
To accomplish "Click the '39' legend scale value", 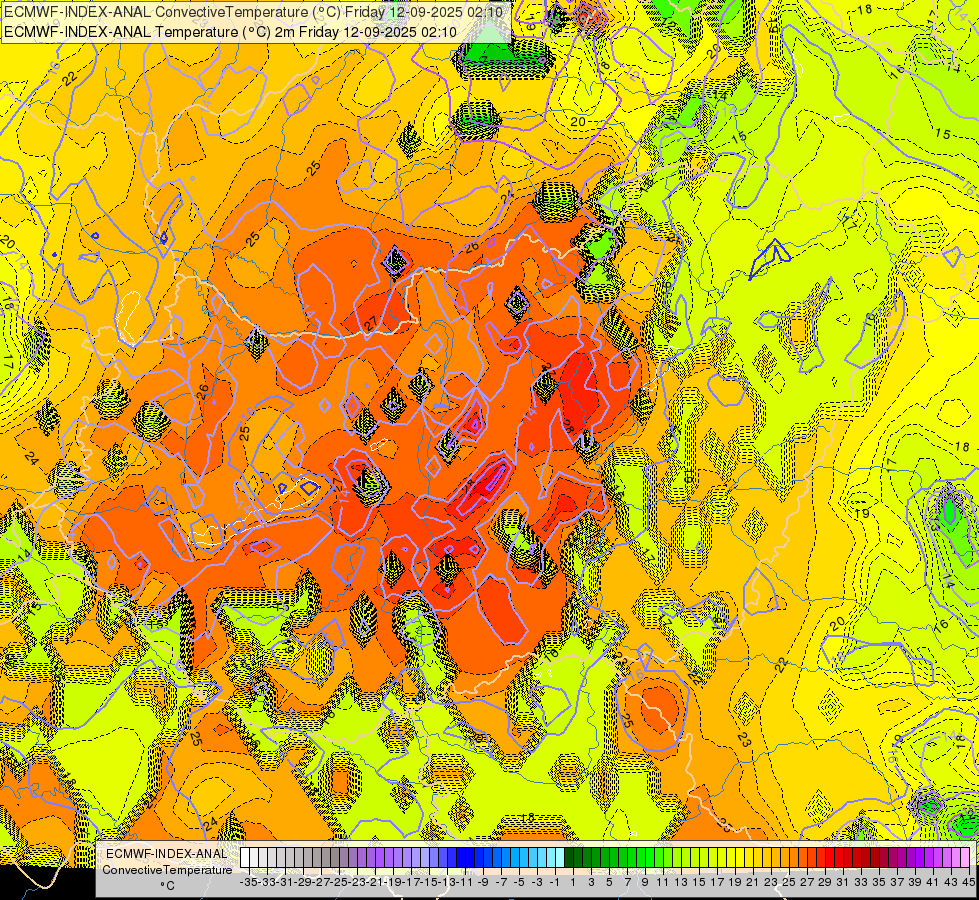I will point(915,883).
